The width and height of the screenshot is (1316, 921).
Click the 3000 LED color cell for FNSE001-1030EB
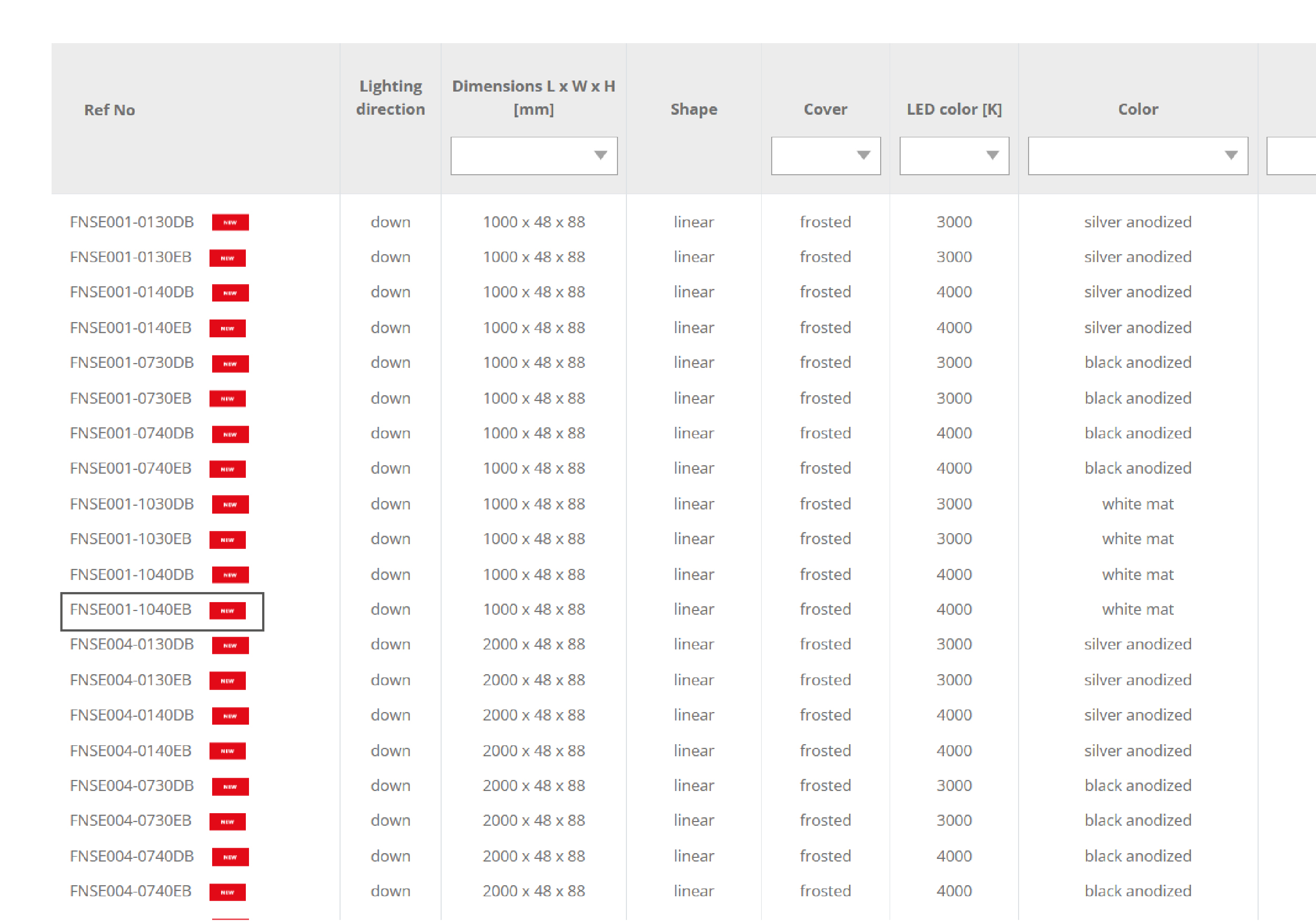(954, 539)
